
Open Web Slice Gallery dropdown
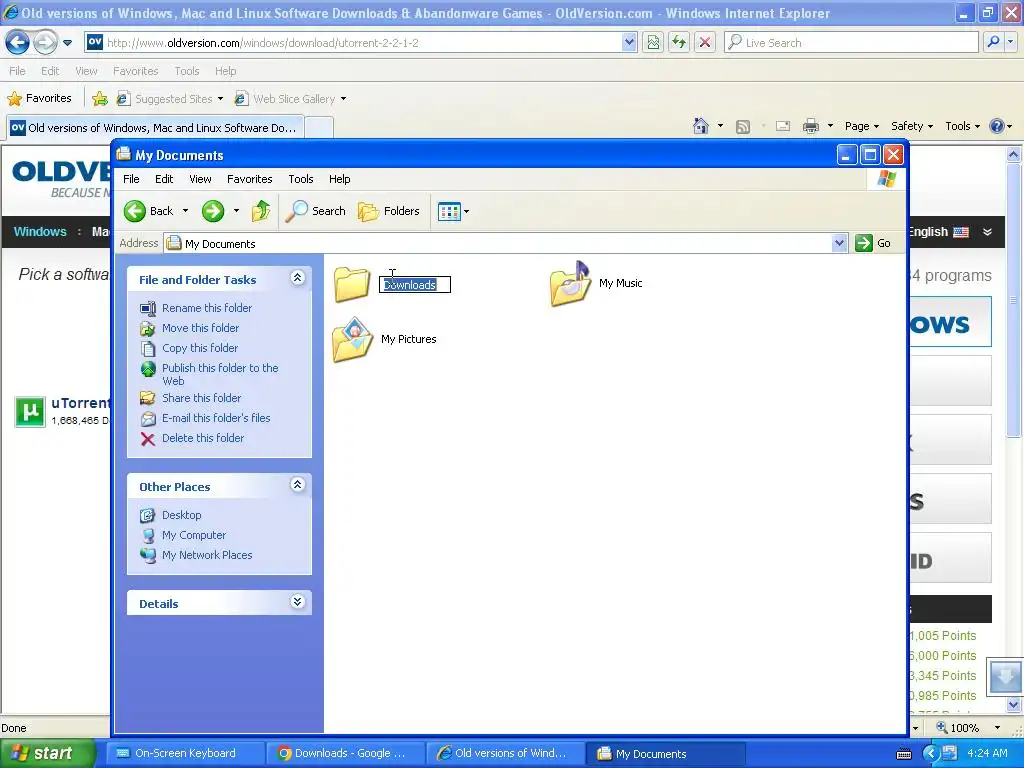[344, 99]
